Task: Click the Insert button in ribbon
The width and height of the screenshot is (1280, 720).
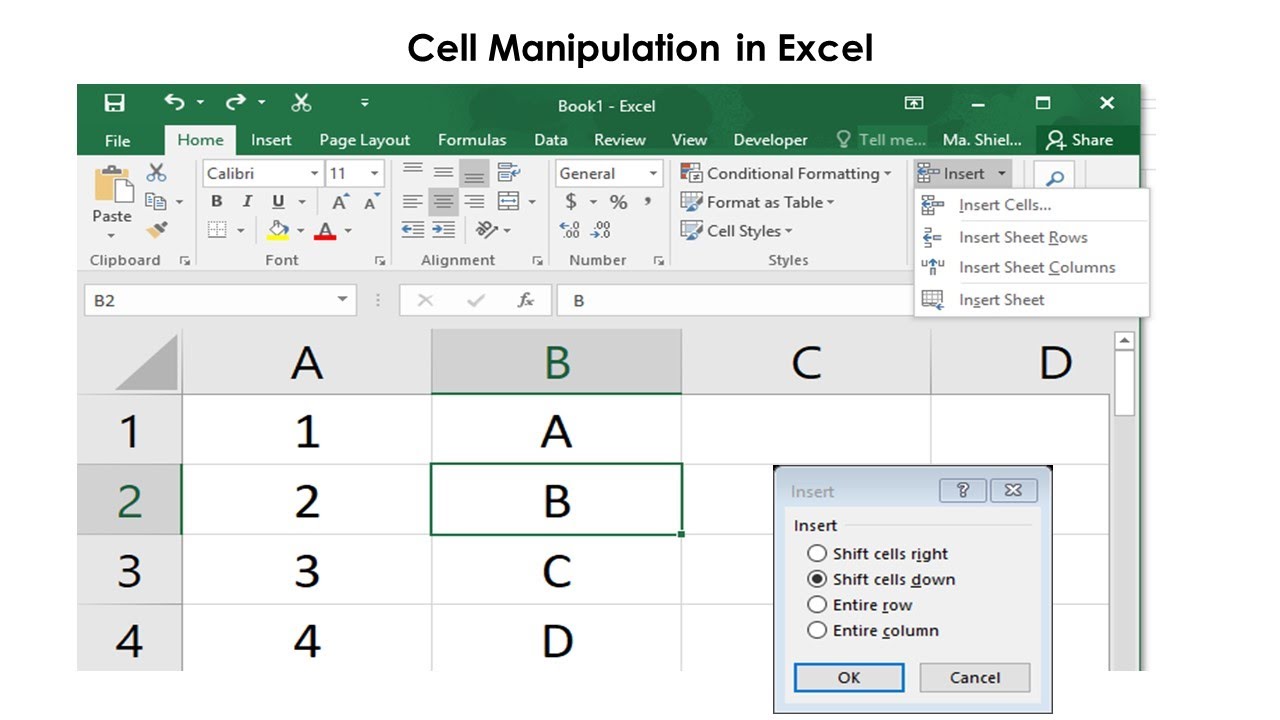Action: pyautogui.click(x=962, y=173)
